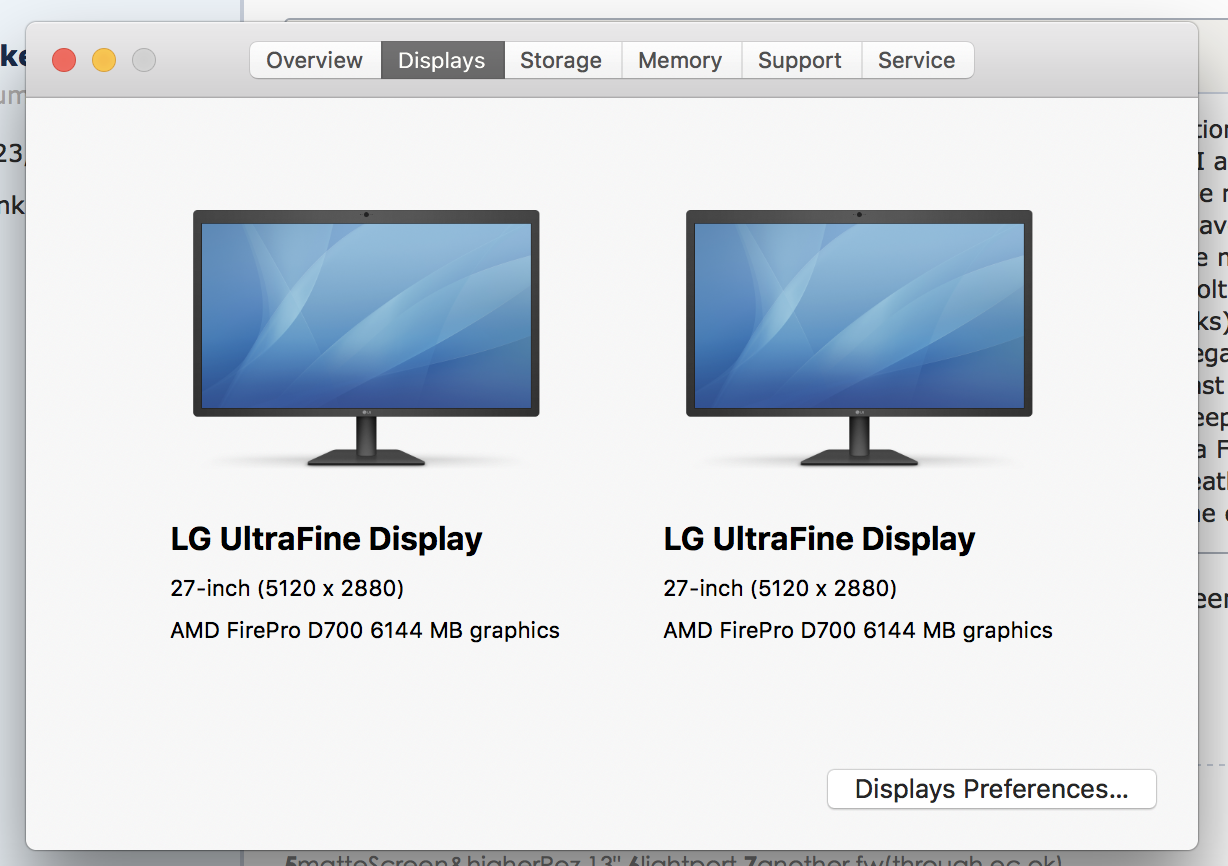
Task: Go to the Memory tab
Action: [x=681, y=60]
